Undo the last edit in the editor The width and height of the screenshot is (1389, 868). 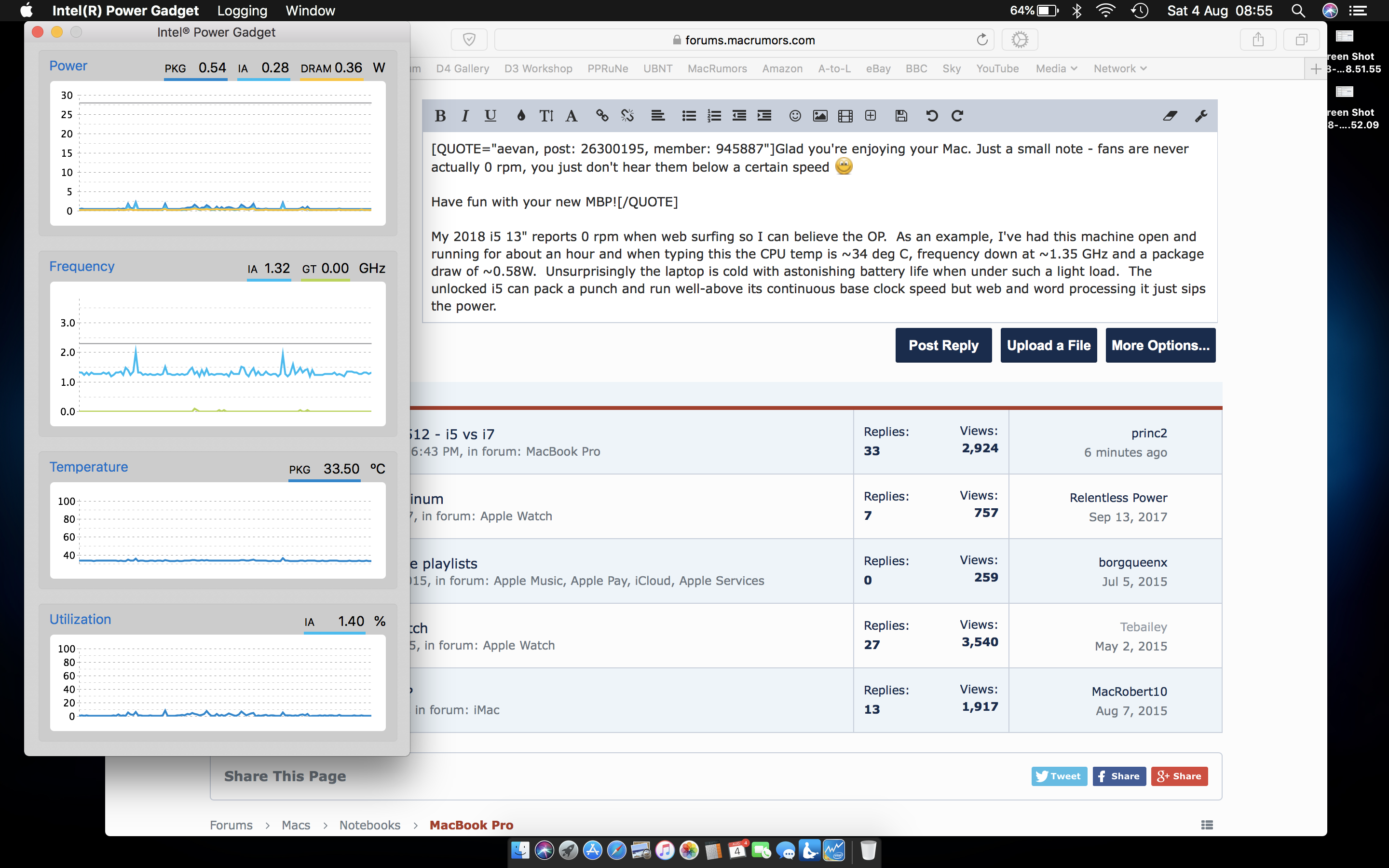[932, 116]
